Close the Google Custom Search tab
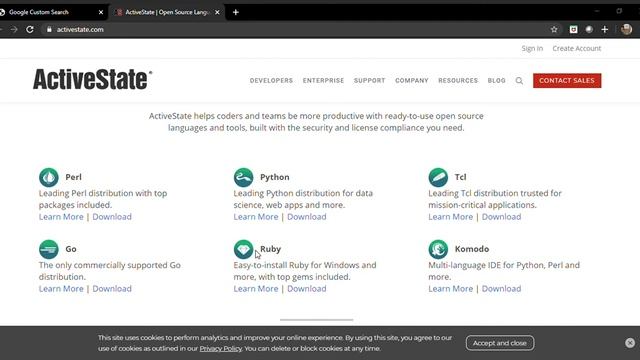Screen dimensions: 640x360 click(101, 12)
